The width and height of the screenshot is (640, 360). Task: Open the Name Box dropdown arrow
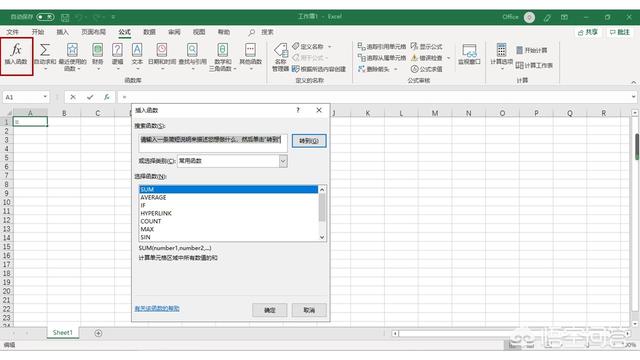(x=45, y=97)
